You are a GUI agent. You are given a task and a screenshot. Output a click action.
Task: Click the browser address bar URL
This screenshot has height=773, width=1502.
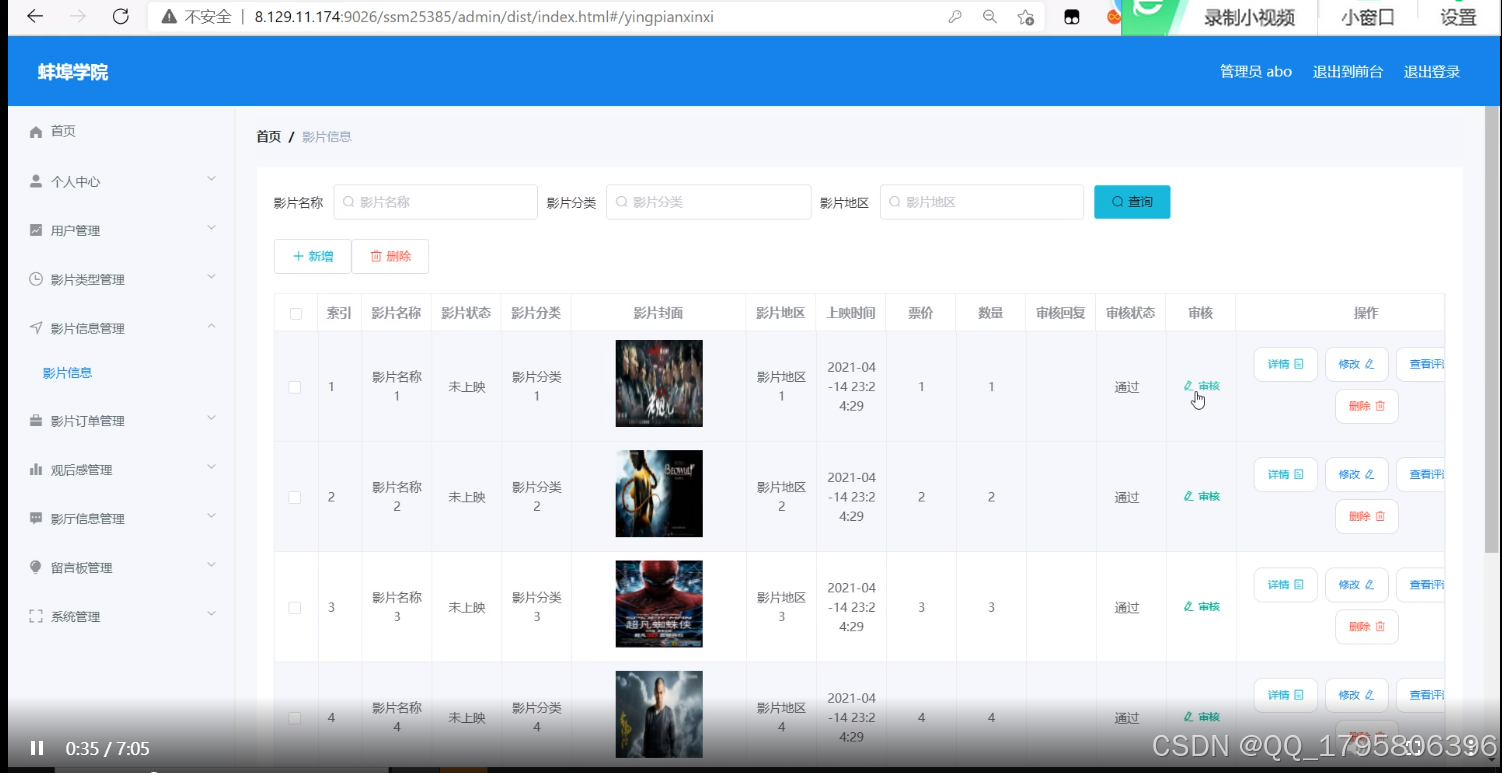point(484,17)
